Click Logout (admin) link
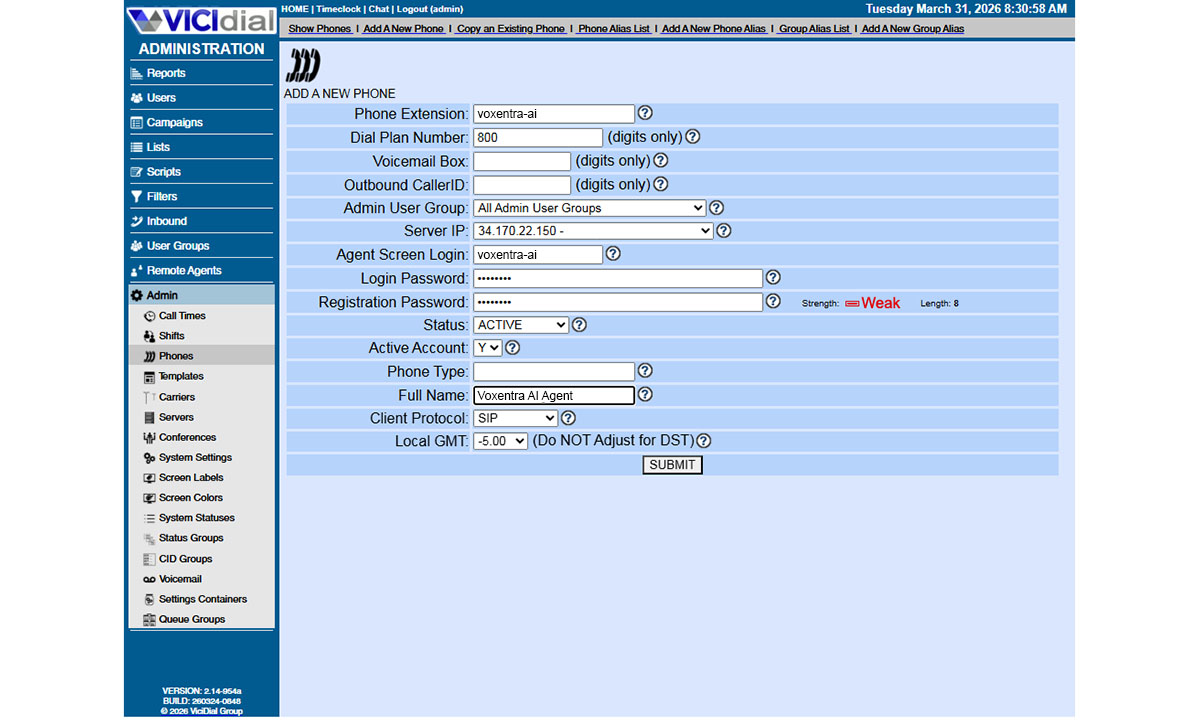 pyautogui.click(x=430, y=9)
